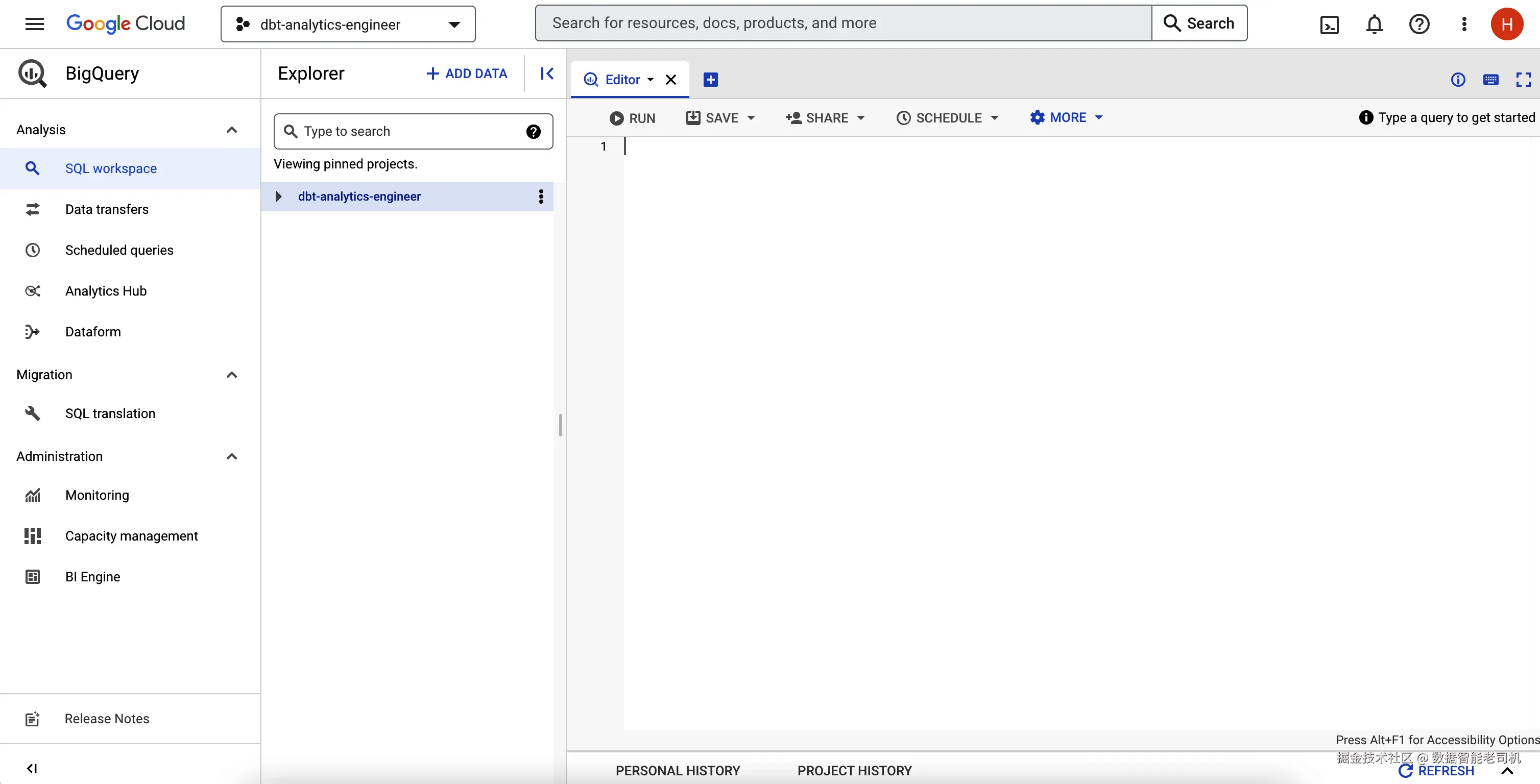1540x784 pixels.
Task: Show query info icon at top right
Action: 1458,80
